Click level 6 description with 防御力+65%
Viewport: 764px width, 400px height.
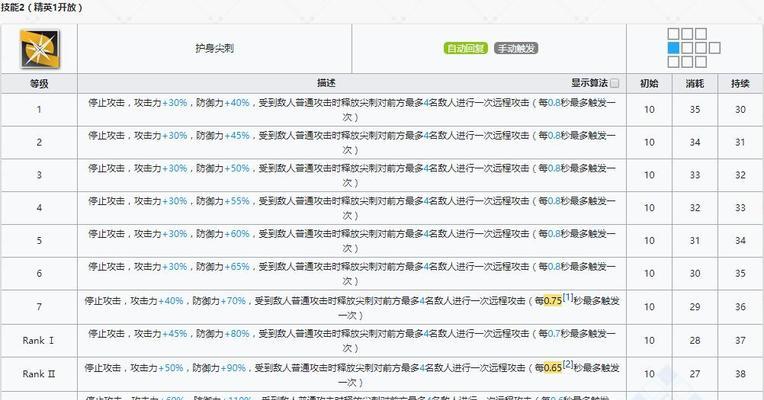pyautogui.click(x=352, y=273)
